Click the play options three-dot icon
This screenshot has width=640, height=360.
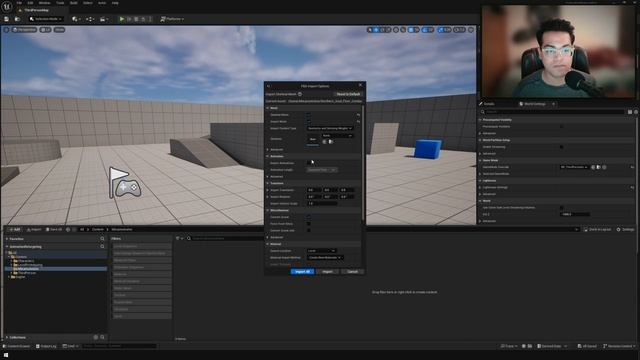tap(150, 19)
